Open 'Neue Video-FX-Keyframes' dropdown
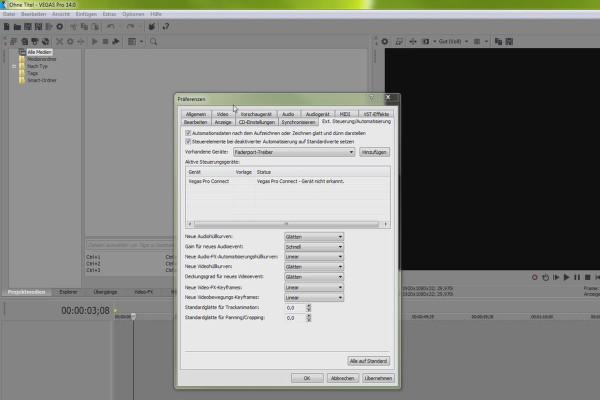600x400 pixels. tap(314, 287)
